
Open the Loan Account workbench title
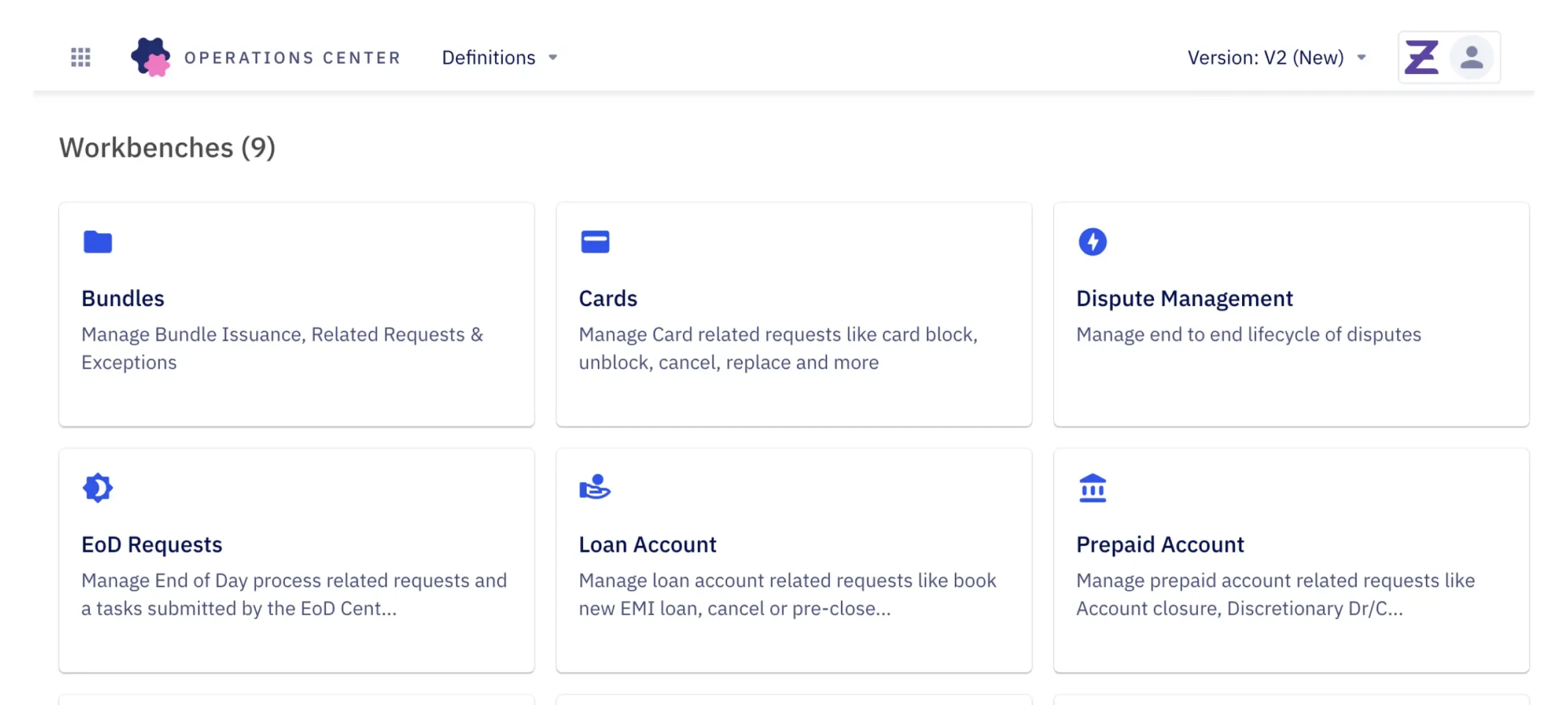click(x=647, y=545)
